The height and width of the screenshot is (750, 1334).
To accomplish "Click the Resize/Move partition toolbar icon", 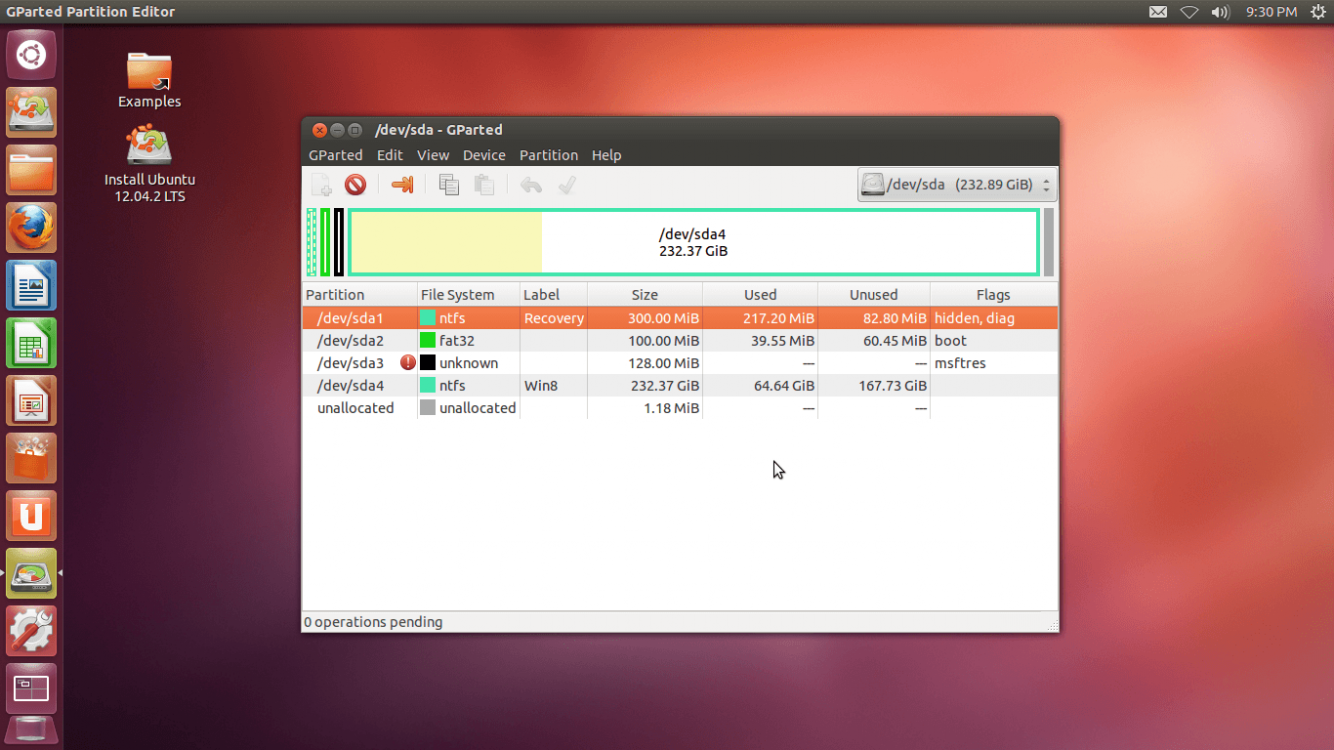I will click(x=402, y=185).
